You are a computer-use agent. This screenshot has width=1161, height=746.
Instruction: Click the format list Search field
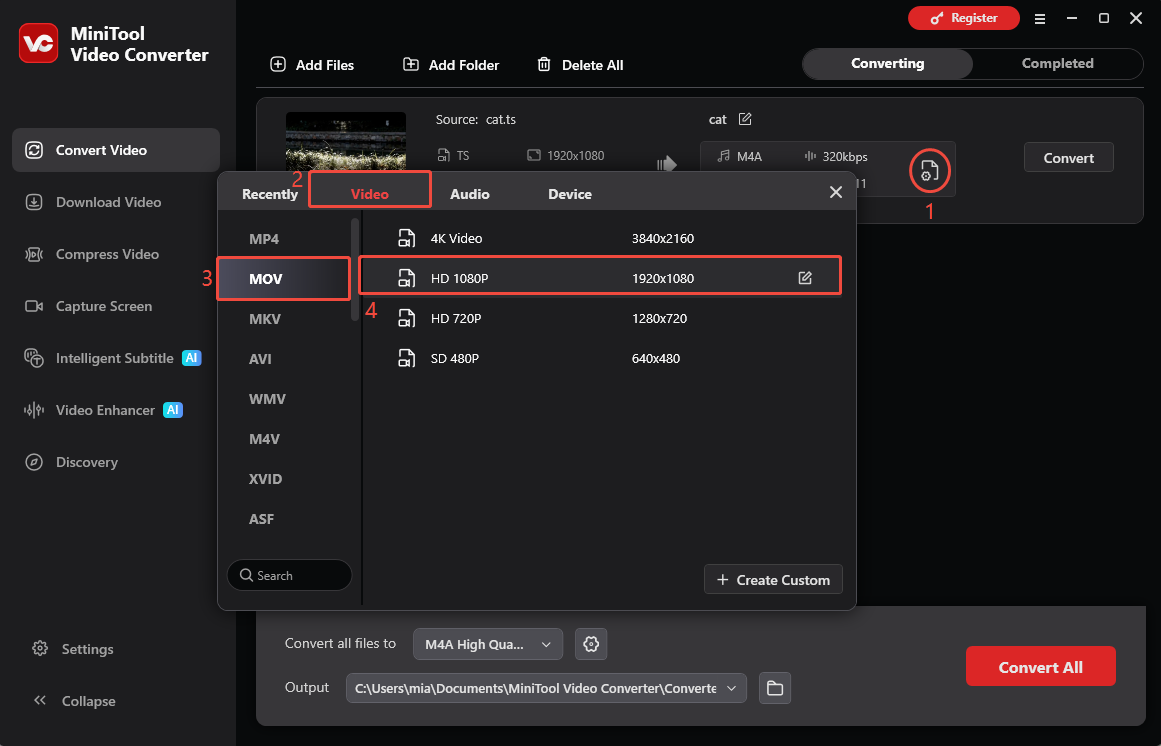click(289, 575)
